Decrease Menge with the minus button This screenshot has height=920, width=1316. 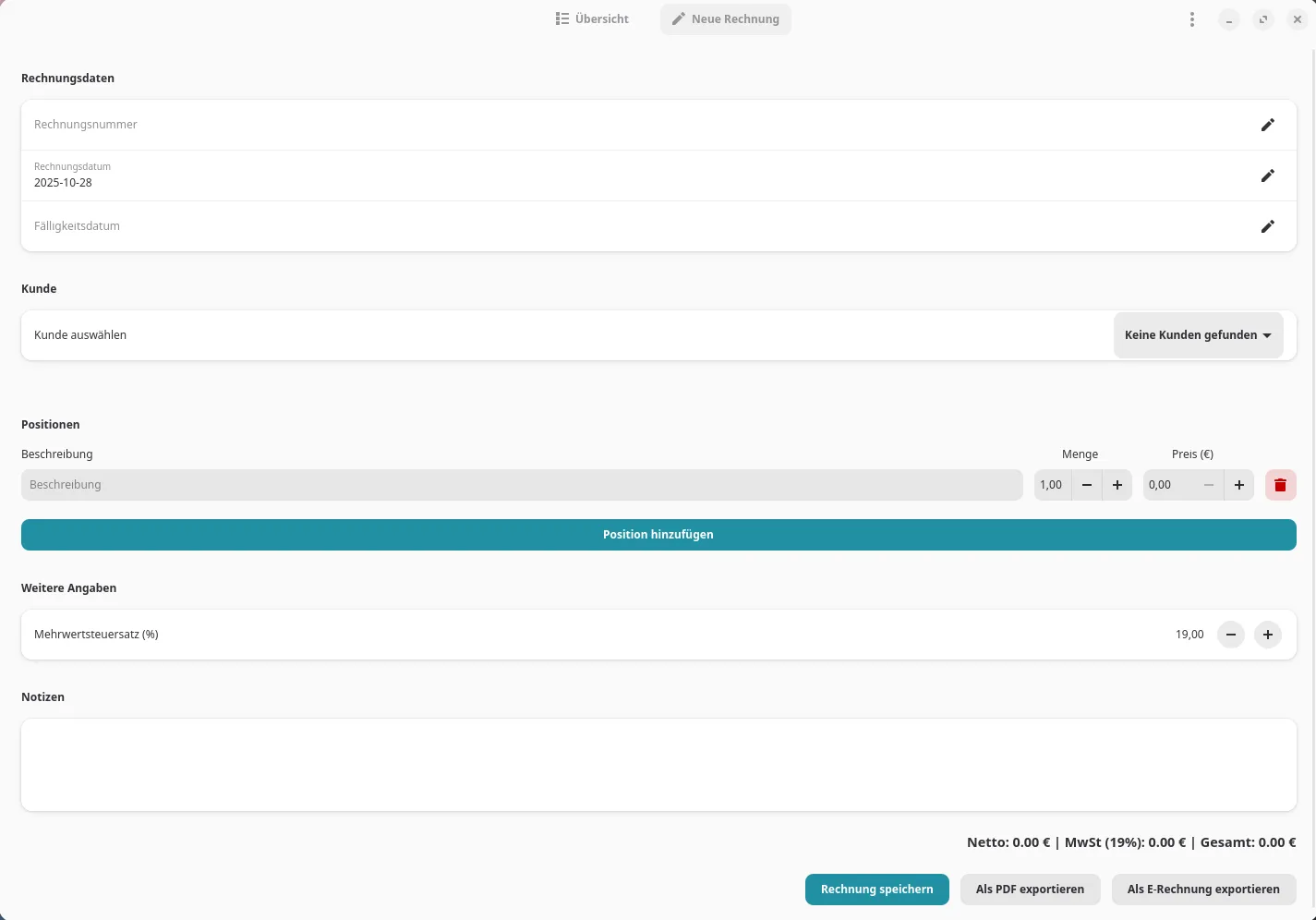(x=1087, y=485)
